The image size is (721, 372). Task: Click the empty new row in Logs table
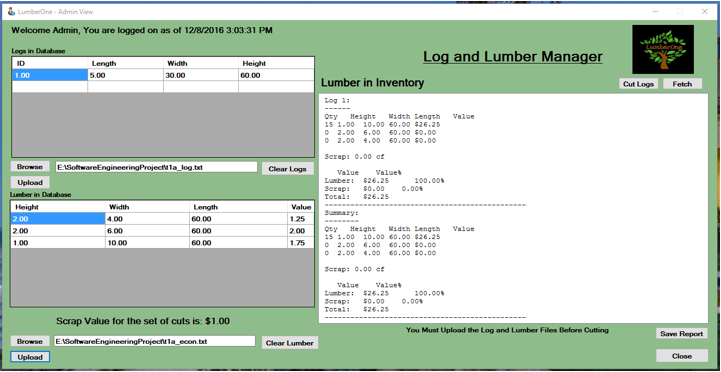[x=163, y=86]
